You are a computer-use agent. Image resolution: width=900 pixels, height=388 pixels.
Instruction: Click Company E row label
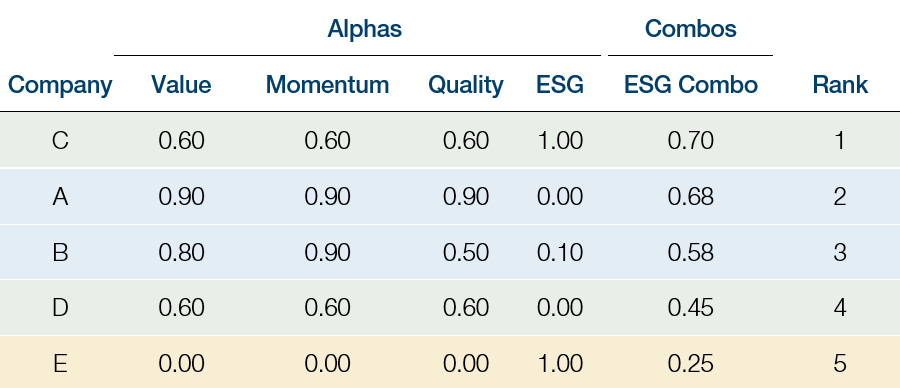pos(60,364)
